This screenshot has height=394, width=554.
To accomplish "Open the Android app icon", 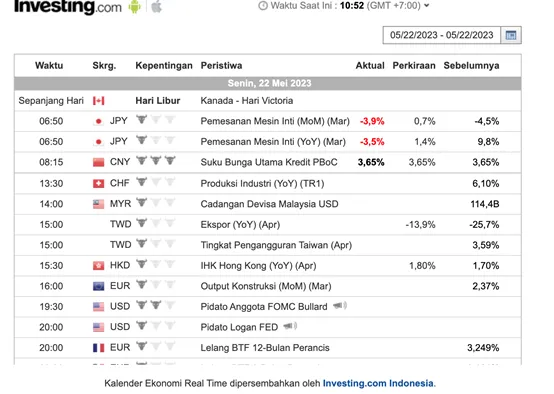I will [134, 6].
